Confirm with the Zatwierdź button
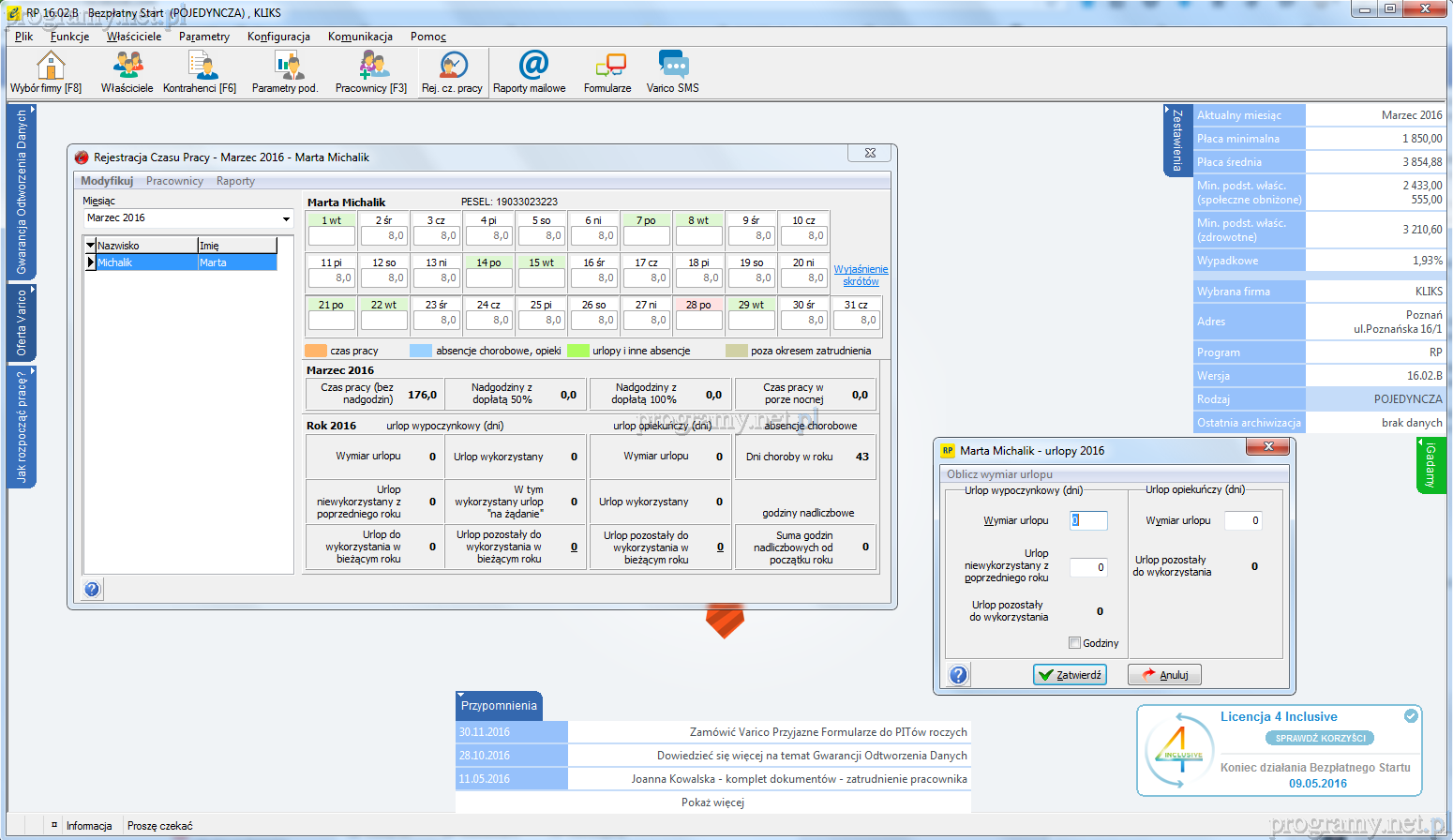Image resolution: width=1453 pixels, height=840 pixels. [x=1070, y=675]
